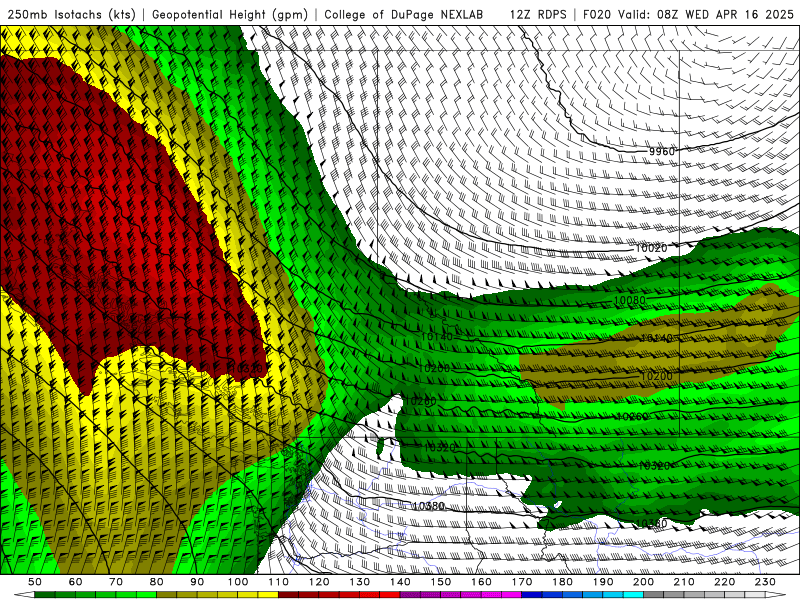
Task: Click the "250mb Isotachs (kts)" title text
Action: [x=71, y=15]
